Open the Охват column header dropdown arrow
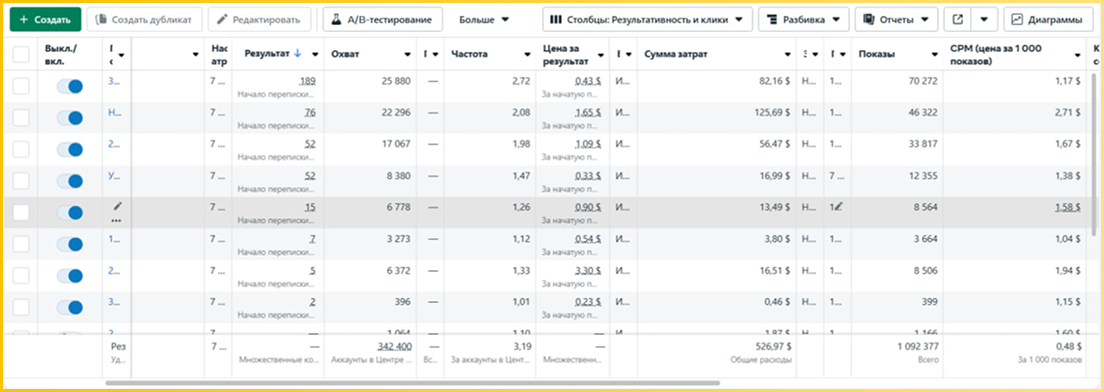The height and width of the screenshot is (392, 1104). [x=408, y=55]
